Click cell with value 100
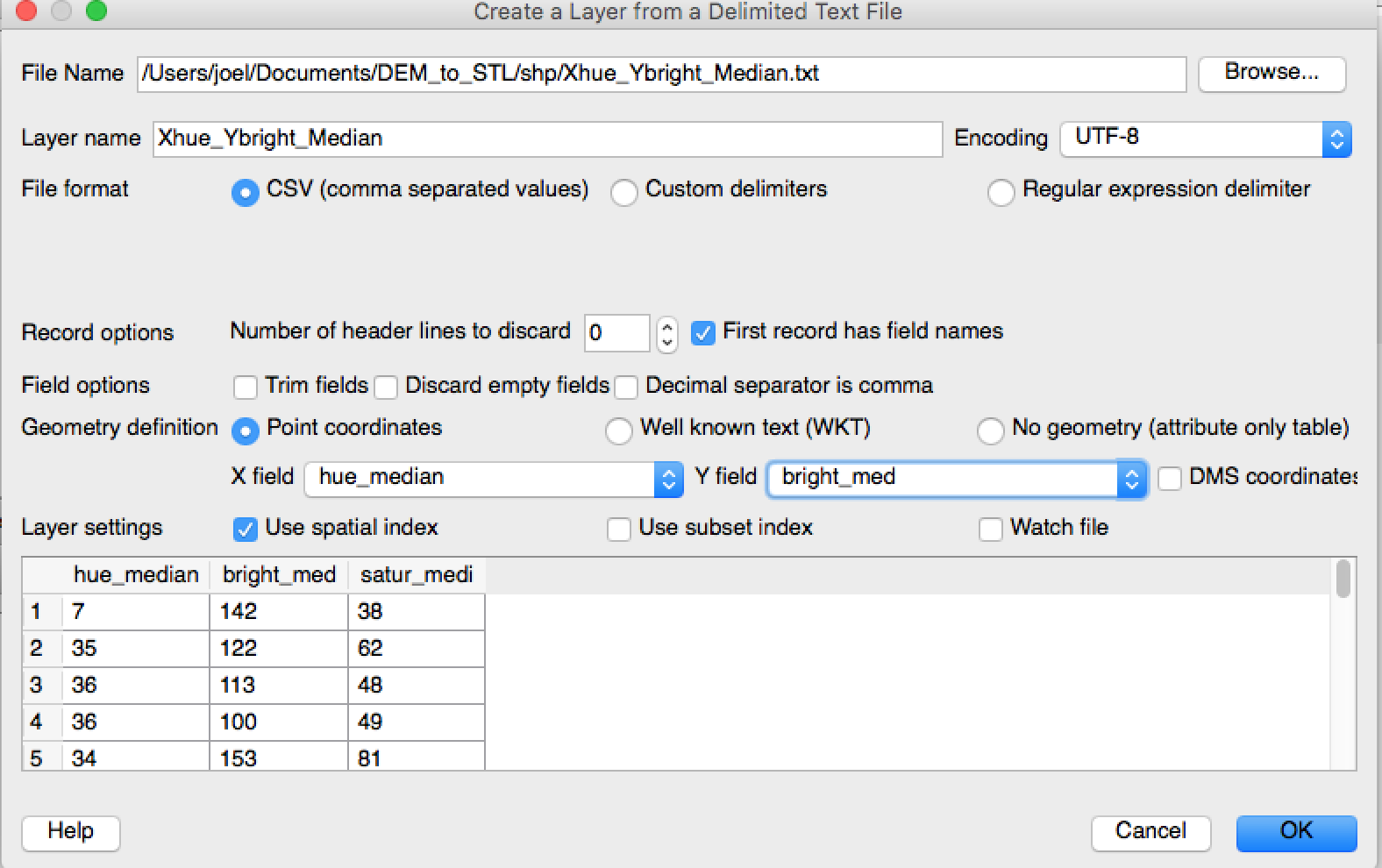The image size is (1382, 868). [x=279, y=722]
